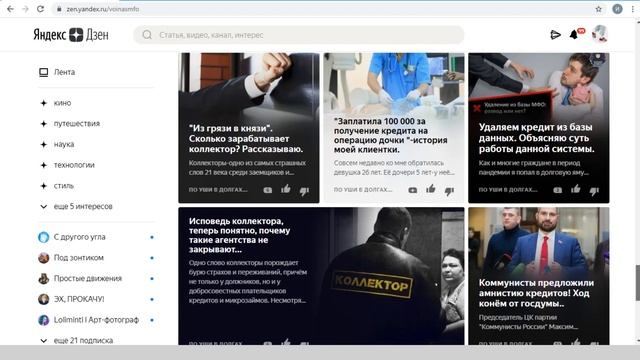Click Лента monitor icon
Screen dimensions: 640x360
[44, 72]
